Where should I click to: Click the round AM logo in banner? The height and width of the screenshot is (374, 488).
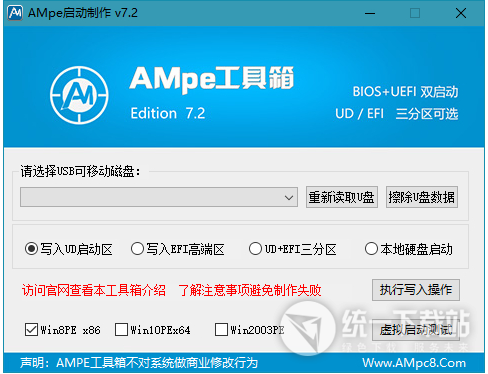pos(79,95)
